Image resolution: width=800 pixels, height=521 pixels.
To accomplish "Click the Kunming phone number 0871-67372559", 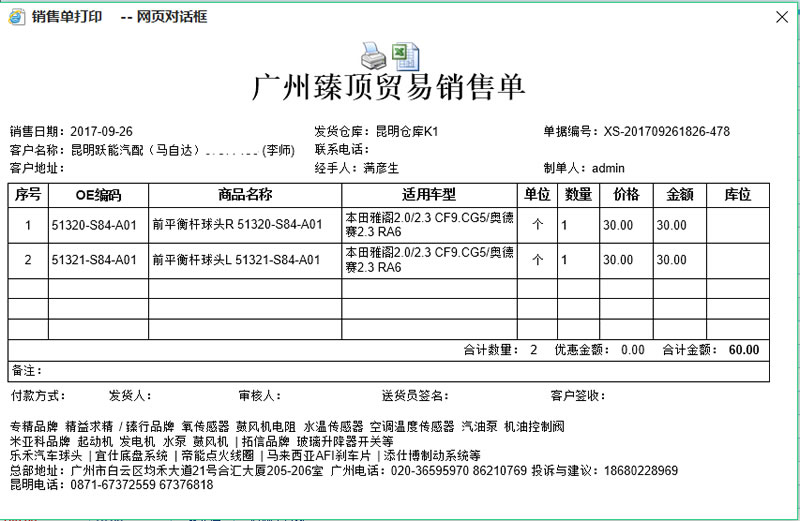I will click(x=113, y=484).
